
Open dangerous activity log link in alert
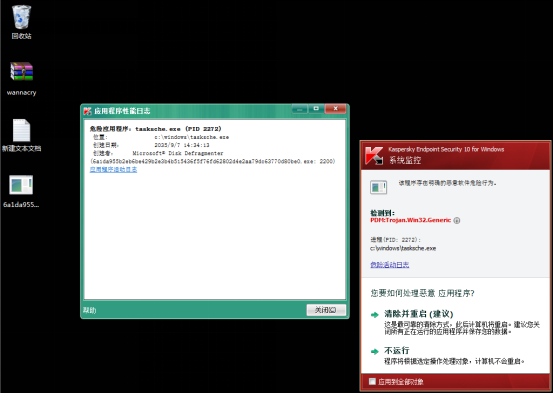(x=390, y=265)
